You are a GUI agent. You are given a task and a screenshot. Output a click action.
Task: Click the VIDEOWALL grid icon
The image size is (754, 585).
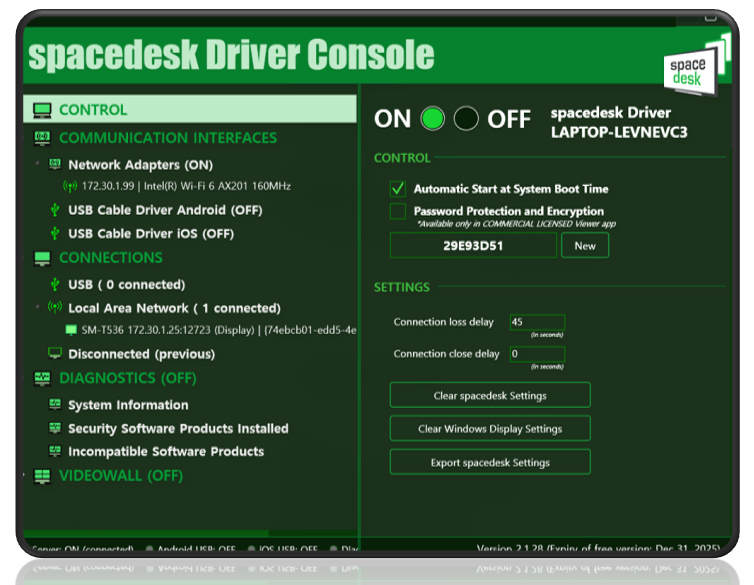(x=42, y=476)
